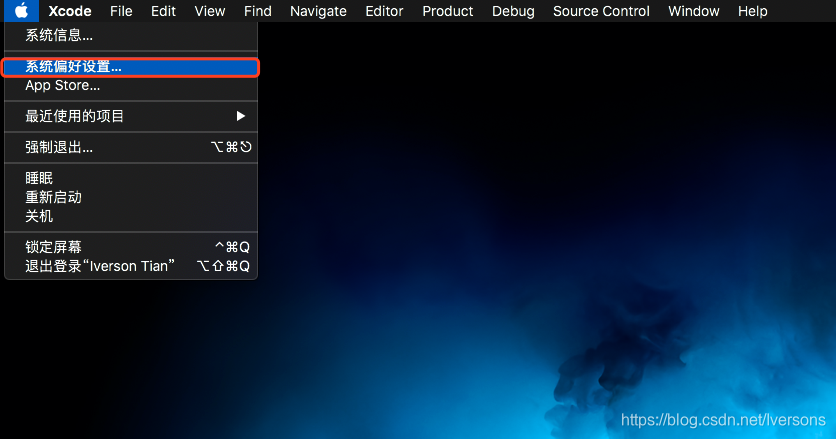Click the Apple logo menu icon
Screen dimensions: 836x439
coord(21,11)
